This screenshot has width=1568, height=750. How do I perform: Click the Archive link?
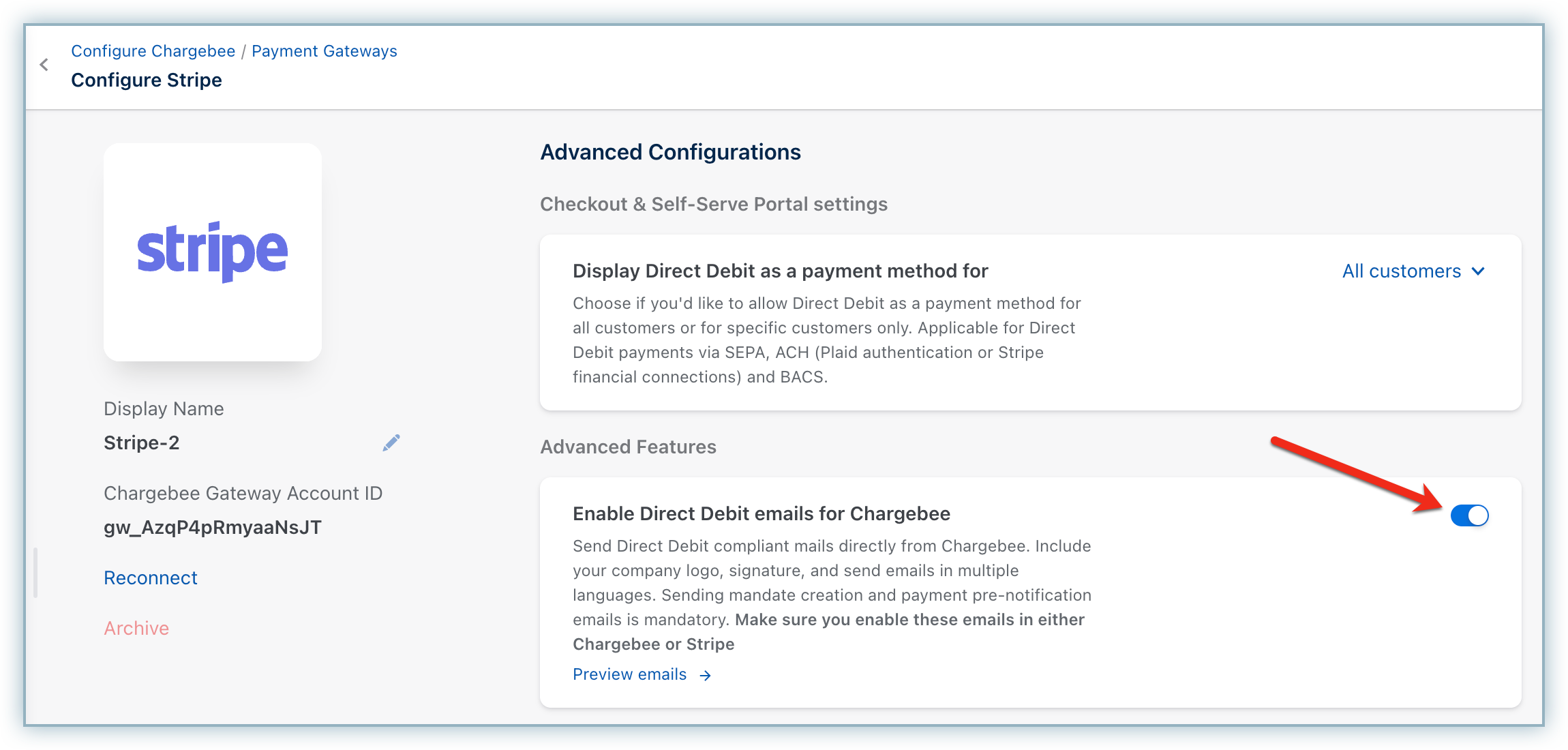(x=136, y=628)
